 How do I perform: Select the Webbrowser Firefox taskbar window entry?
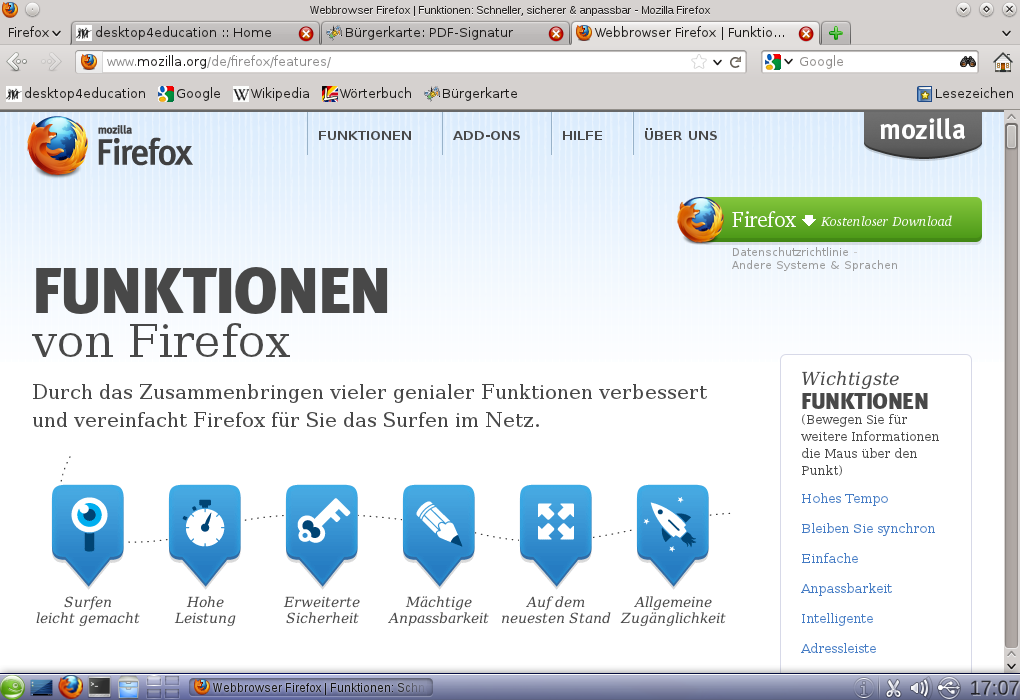coord(311,687)
